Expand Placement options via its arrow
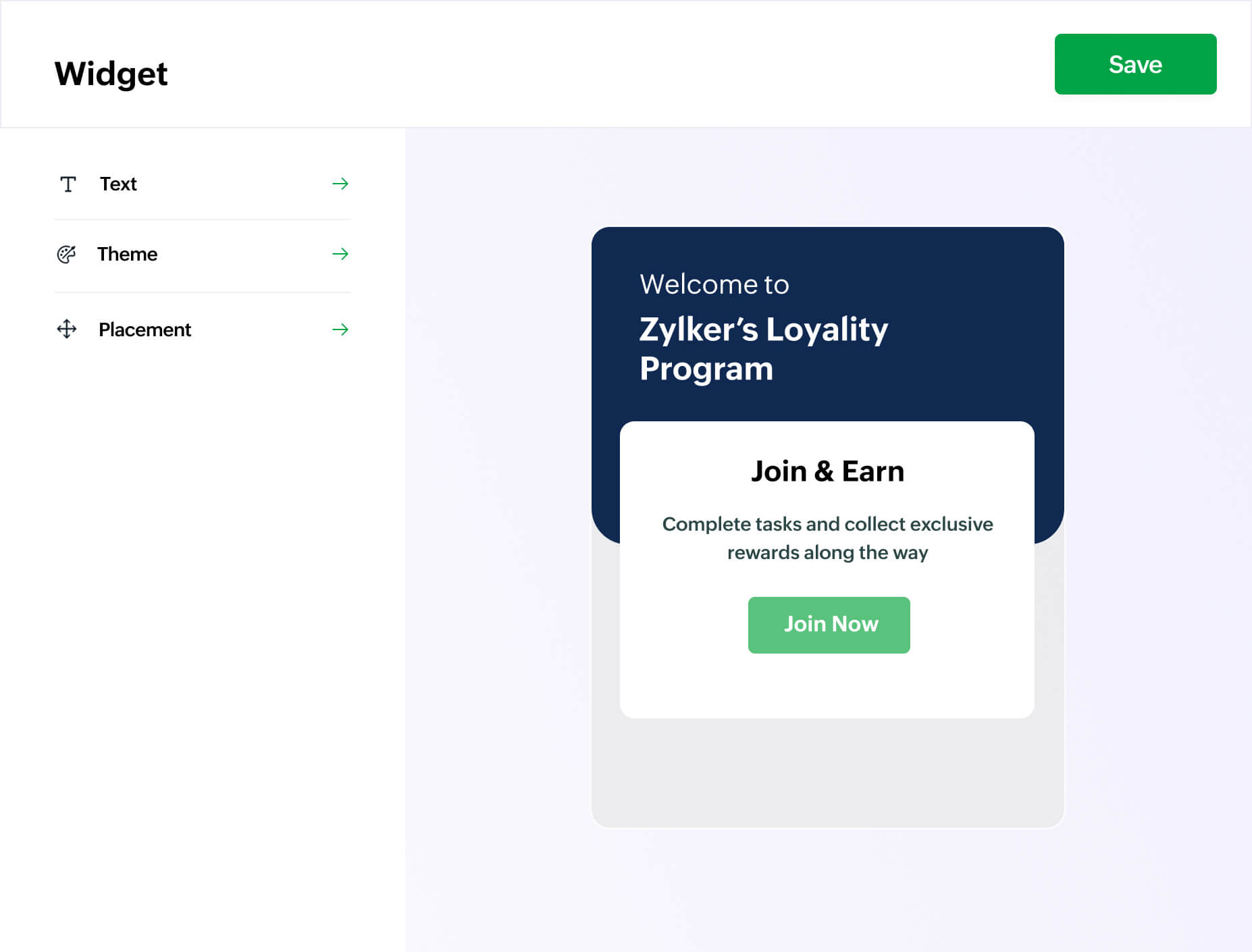1252x952 pixels. pos(340,329)
